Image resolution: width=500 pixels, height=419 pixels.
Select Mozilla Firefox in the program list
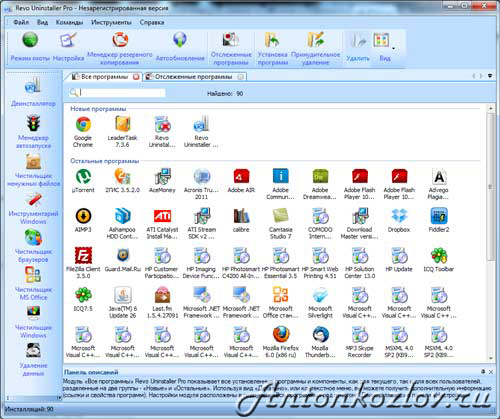(x=281, y=342)
